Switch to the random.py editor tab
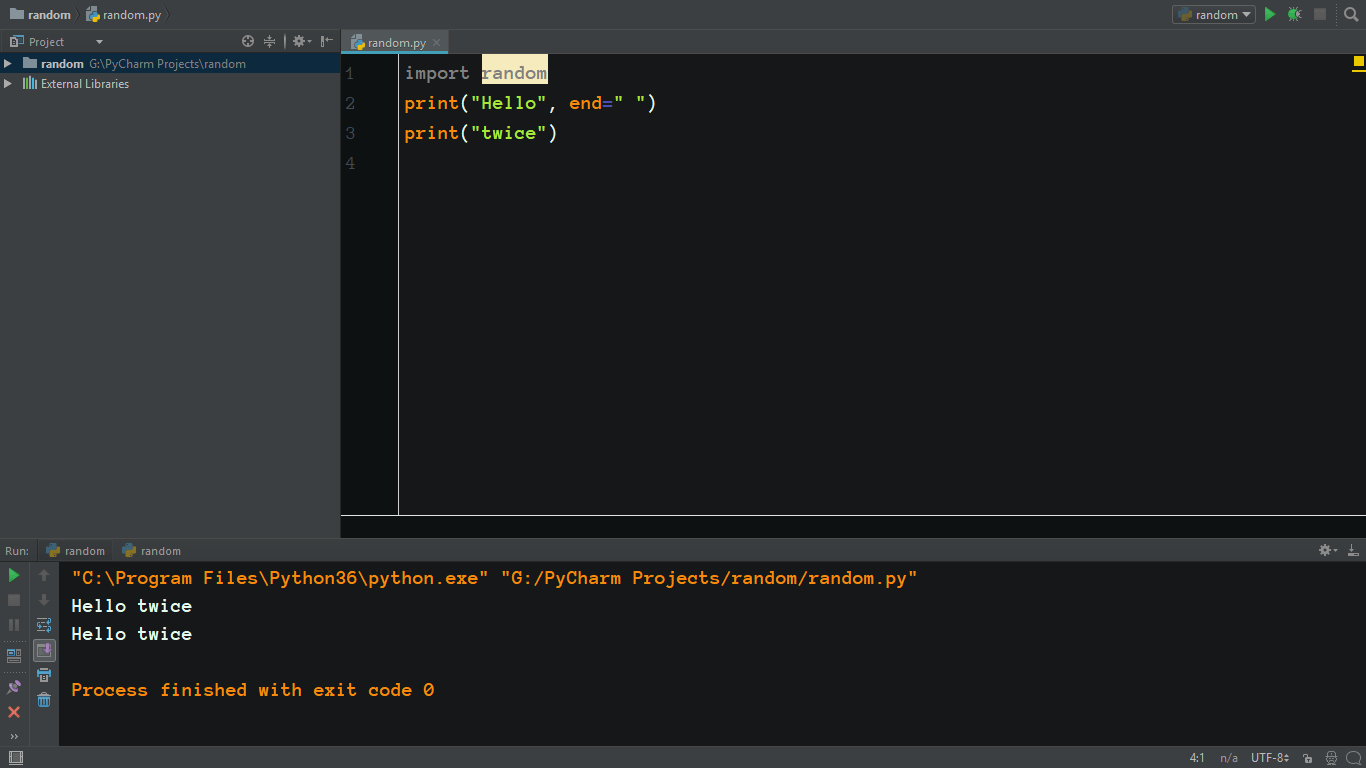The width and height of the screenshot is (1366, 768). pyautogui.click(x=393, y=42)
